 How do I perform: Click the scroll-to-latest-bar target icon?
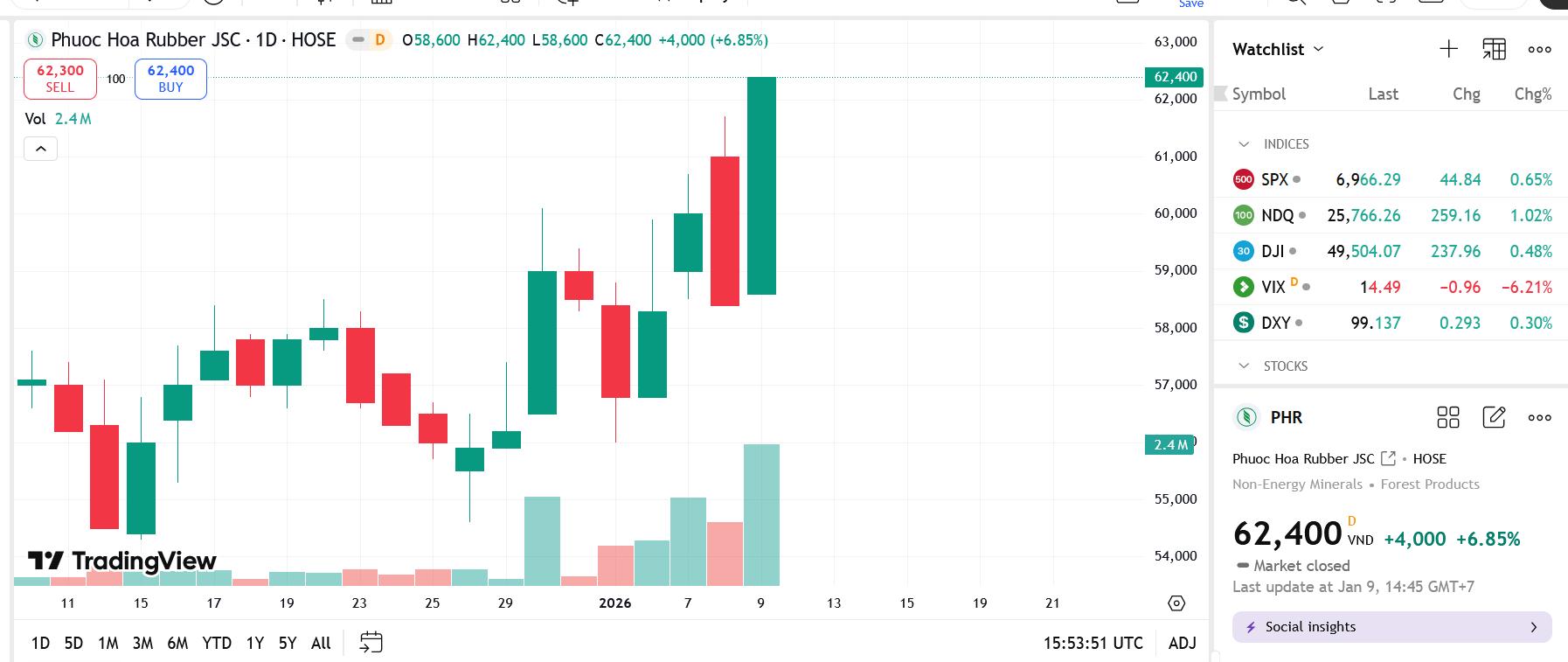click(1176, 603)
